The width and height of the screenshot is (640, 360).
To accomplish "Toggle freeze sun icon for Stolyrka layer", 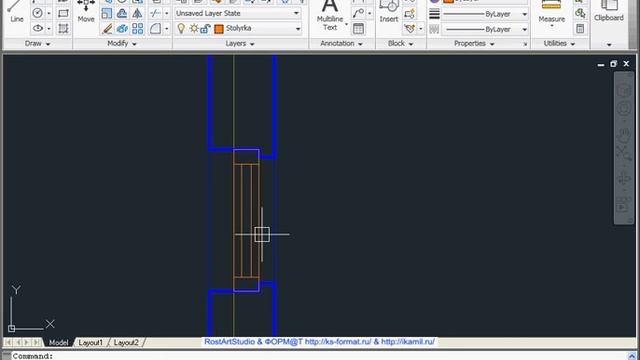I will coord(193,29).
